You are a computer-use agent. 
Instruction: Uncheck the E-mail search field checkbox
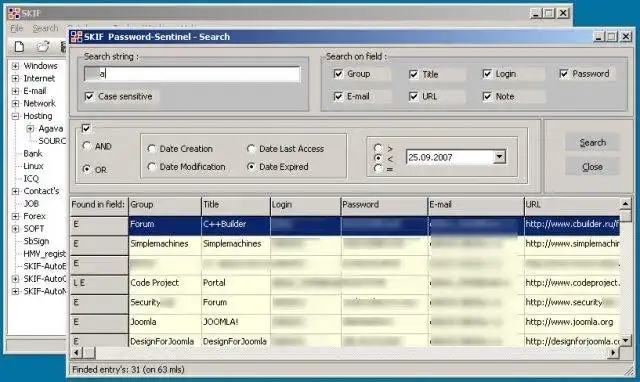click(x=338, y=96)
